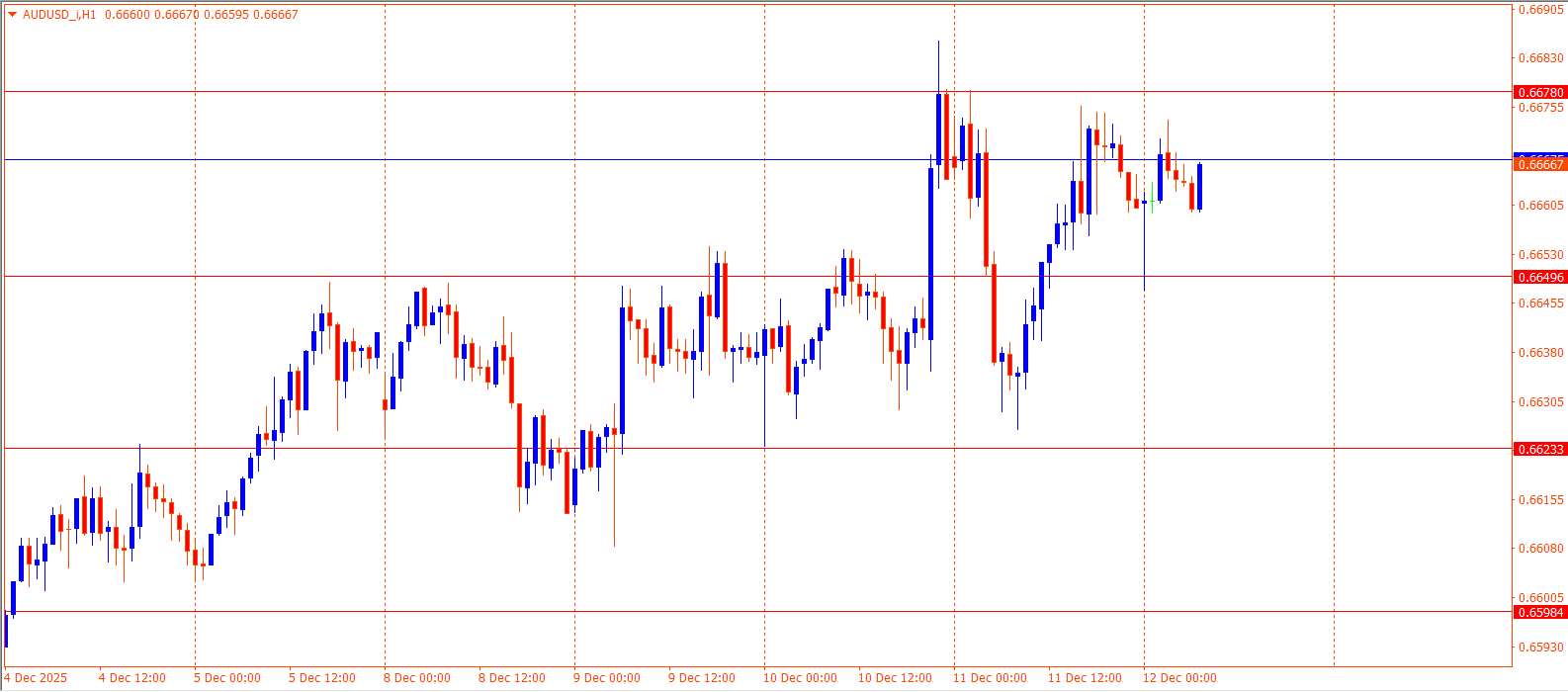1568x692 pixels.
Task: Select the red 0.66780 line price label
Action: 1540,92
